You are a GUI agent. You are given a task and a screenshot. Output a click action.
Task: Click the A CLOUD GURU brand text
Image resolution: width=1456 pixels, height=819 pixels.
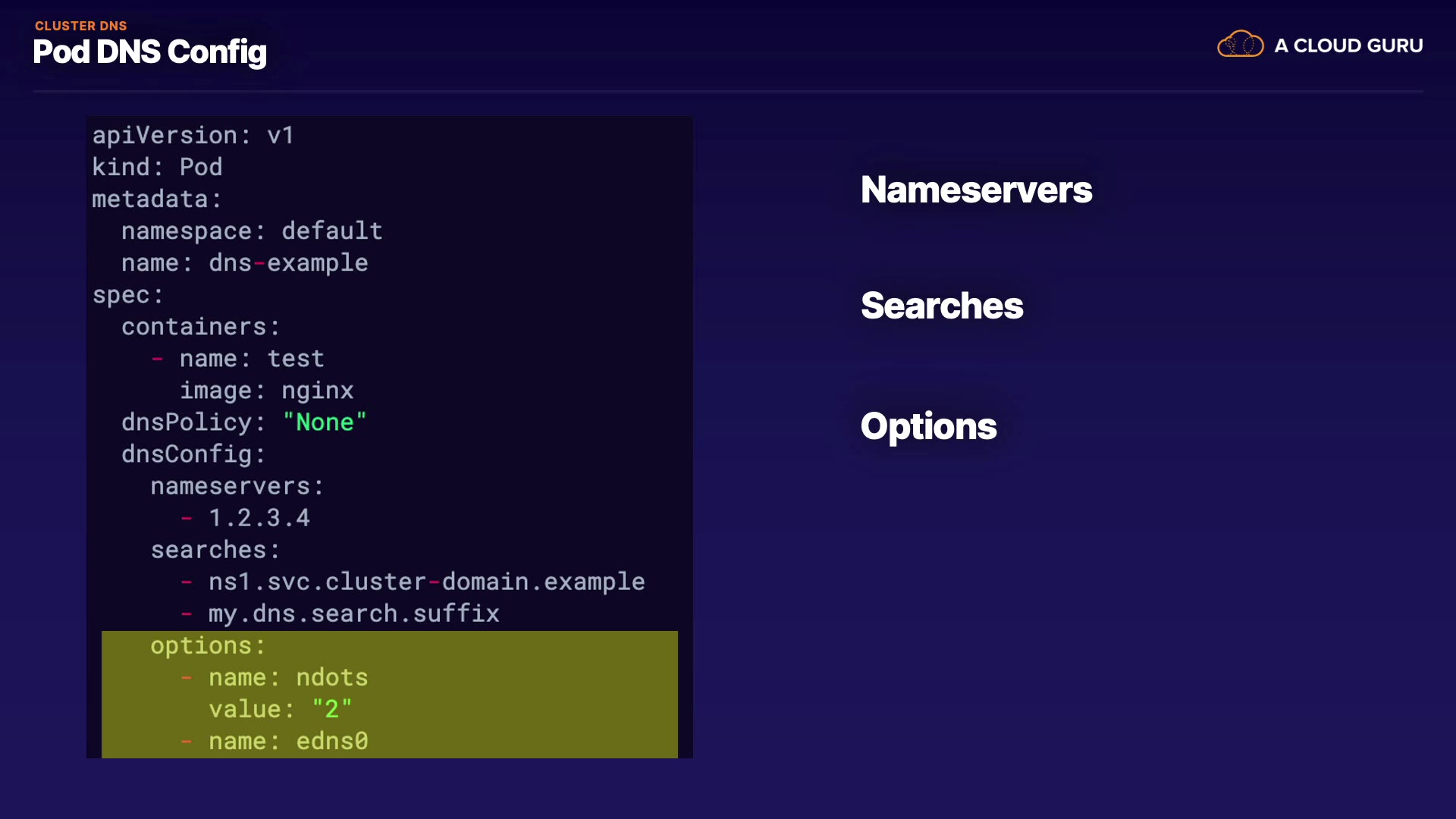[x=1348, y=46]
